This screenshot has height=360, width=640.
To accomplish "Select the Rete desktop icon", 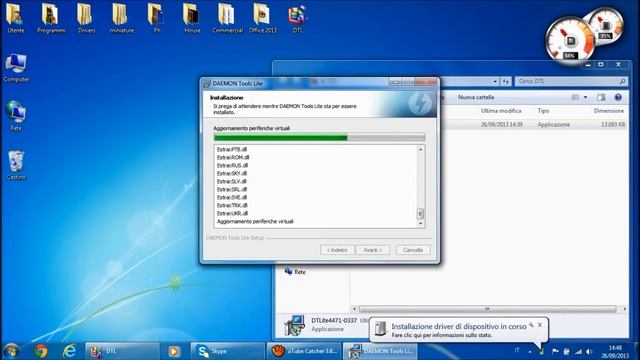I will pyautogui.click(x=16, y=116).
